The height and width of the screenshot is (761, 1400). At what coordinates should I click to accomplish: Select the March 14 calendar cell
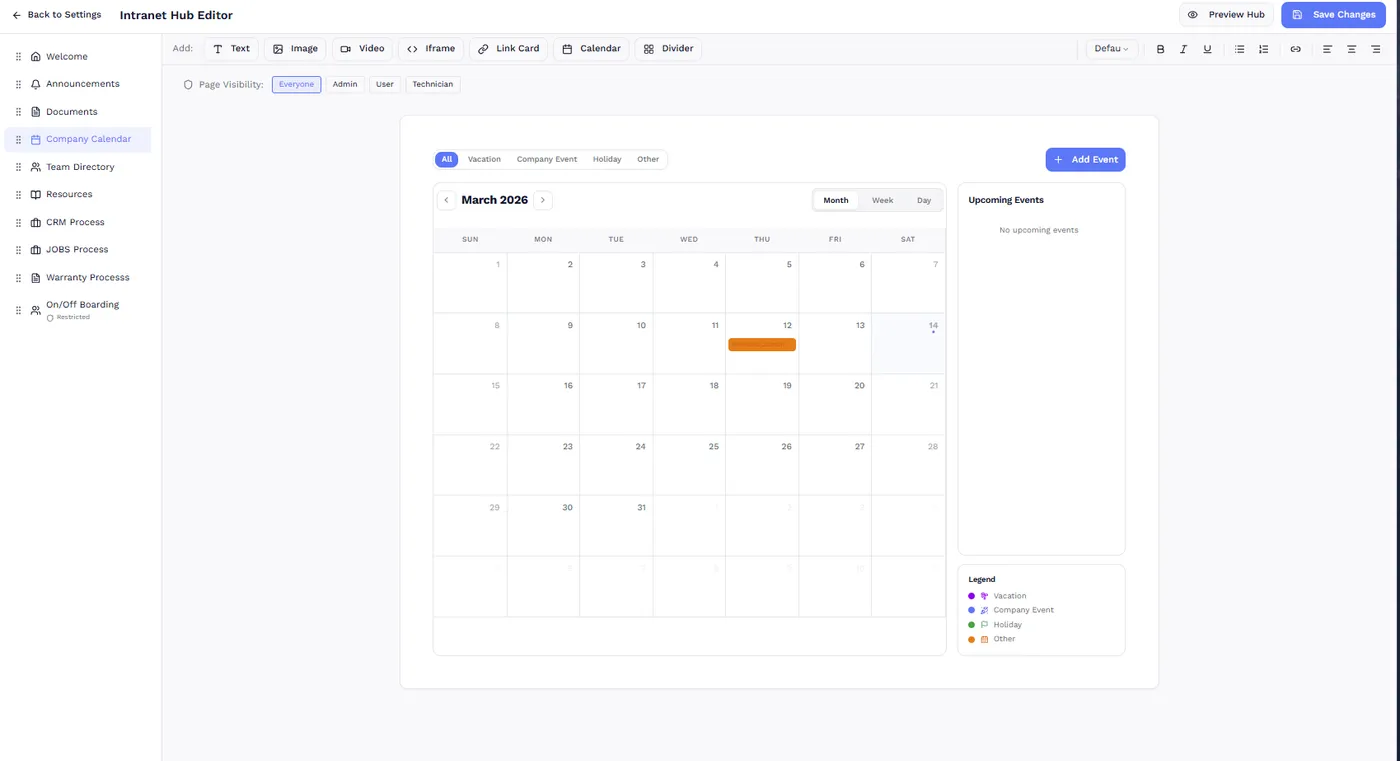[x=908, y=344]
